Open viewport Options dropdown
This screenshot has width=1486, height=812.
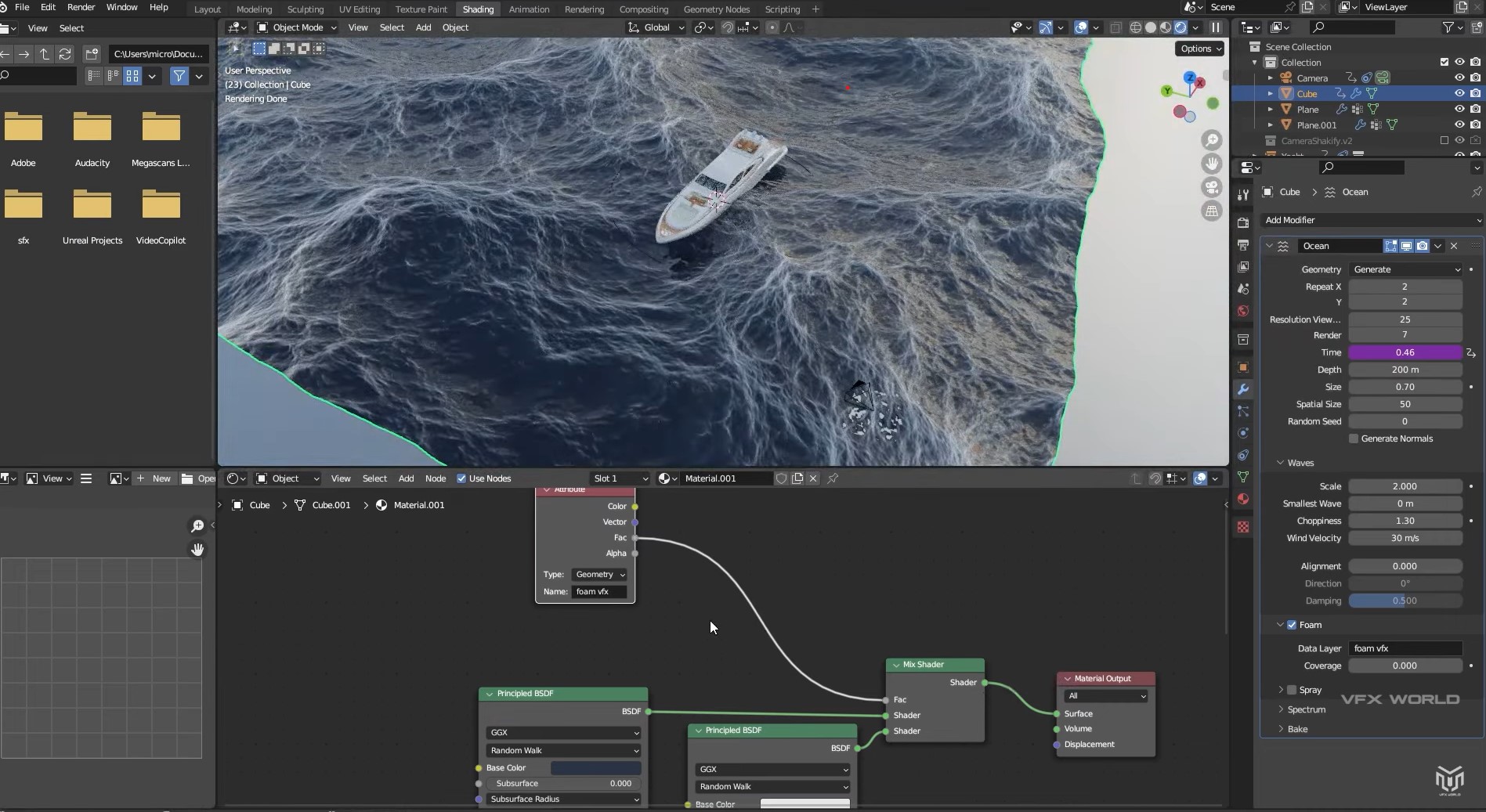(x=1199, y=49)
